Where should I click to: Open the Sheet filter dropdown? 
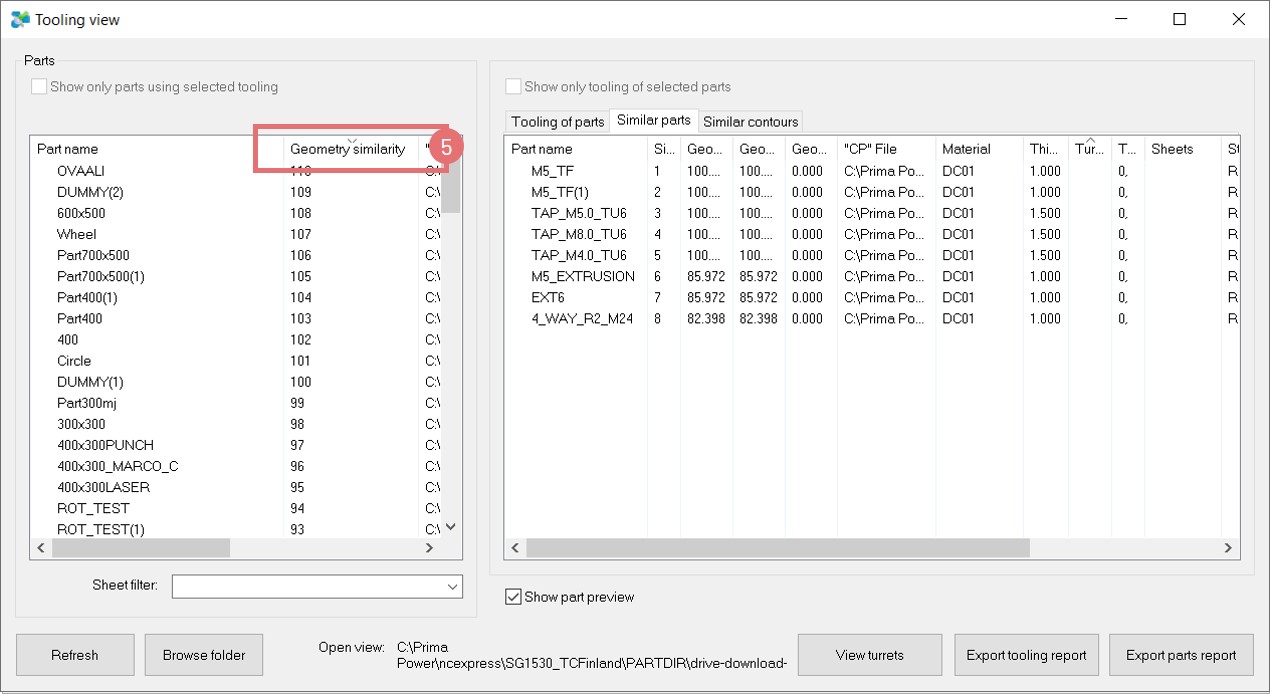451,586
